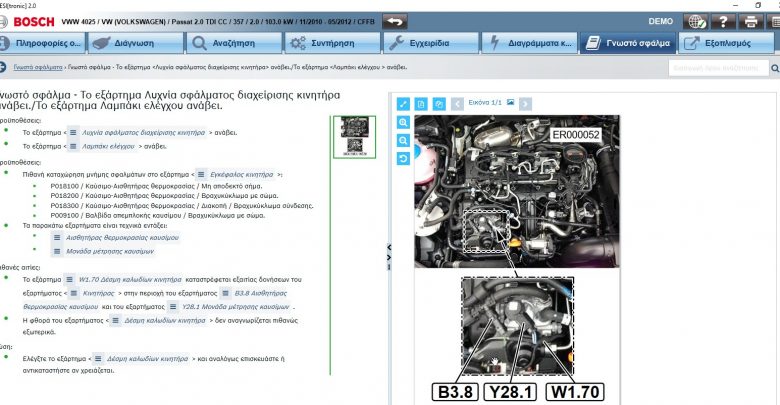Open help via the question mark icon
Screen dimensions: 780x405
[723, 20]
